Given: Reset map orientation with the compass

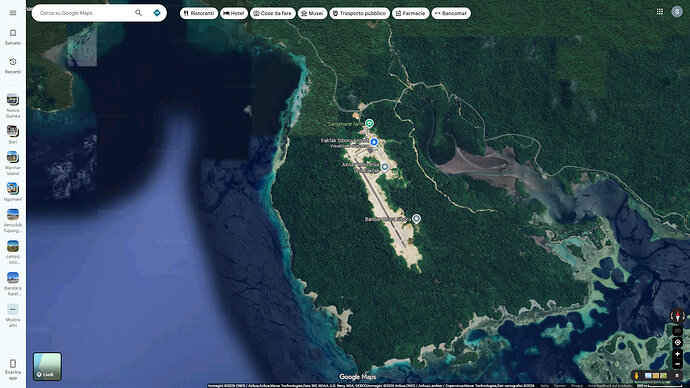Looking at the screenshot, I should 677,316.
